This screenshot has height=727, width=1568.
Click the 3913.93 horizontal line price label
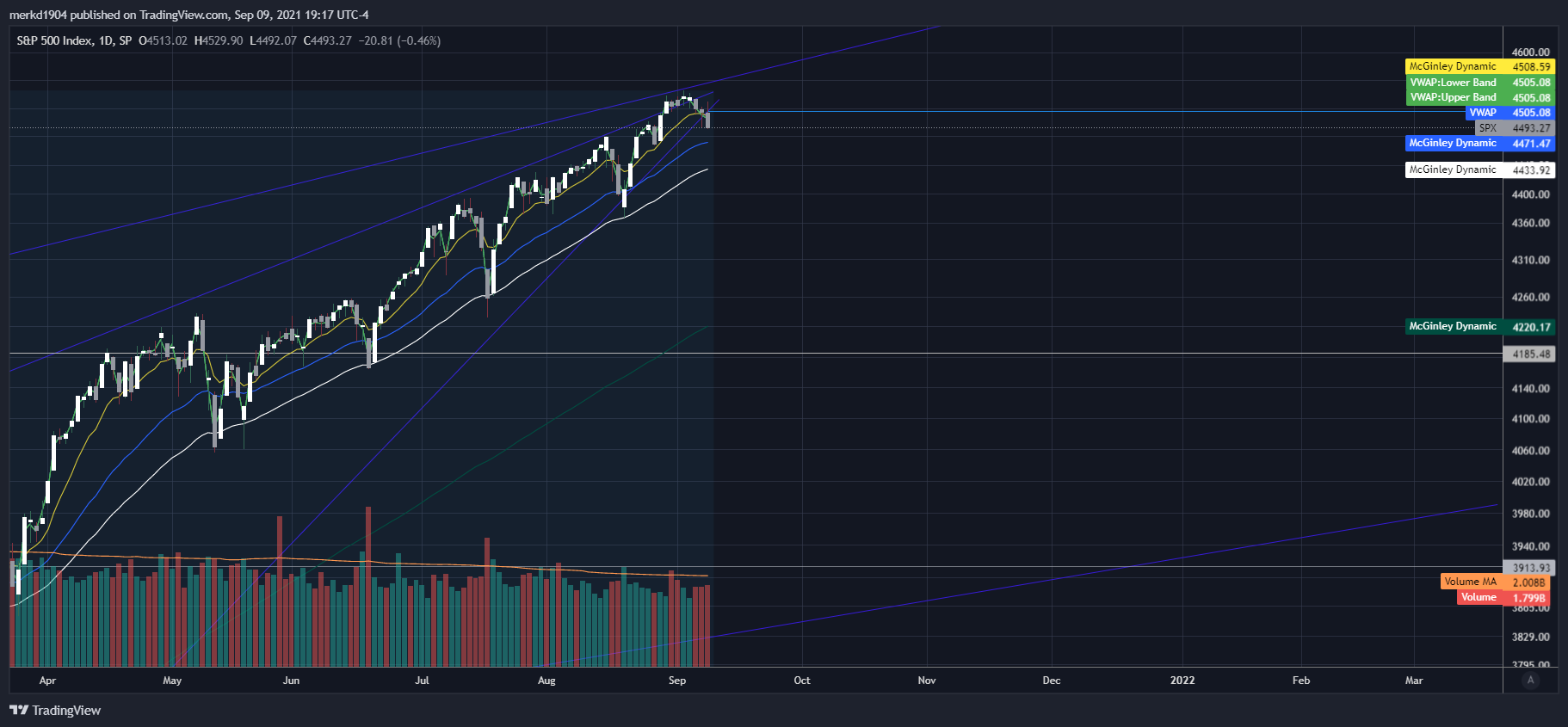click(1529, 568)
